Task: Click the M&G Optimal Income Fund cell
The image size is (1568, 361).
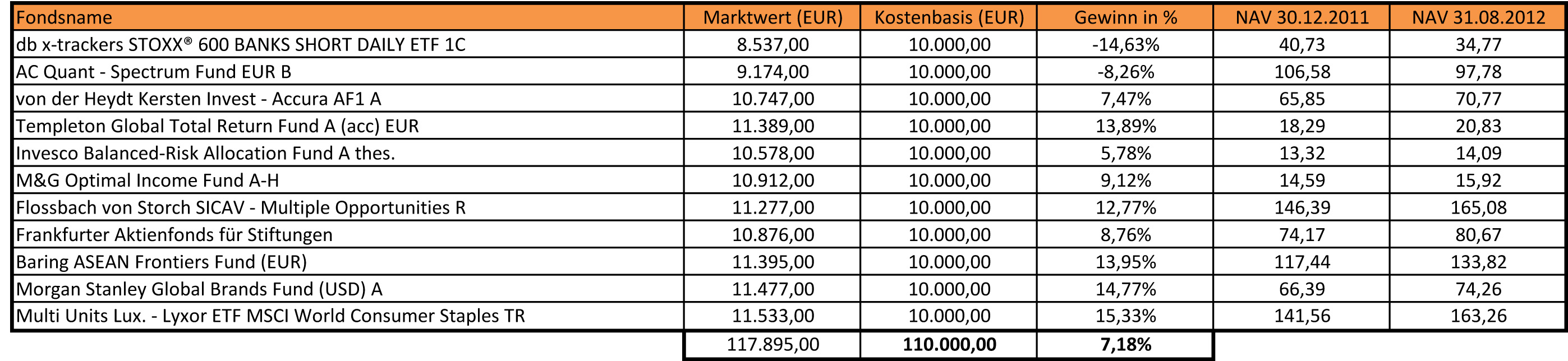Action: 148,180
